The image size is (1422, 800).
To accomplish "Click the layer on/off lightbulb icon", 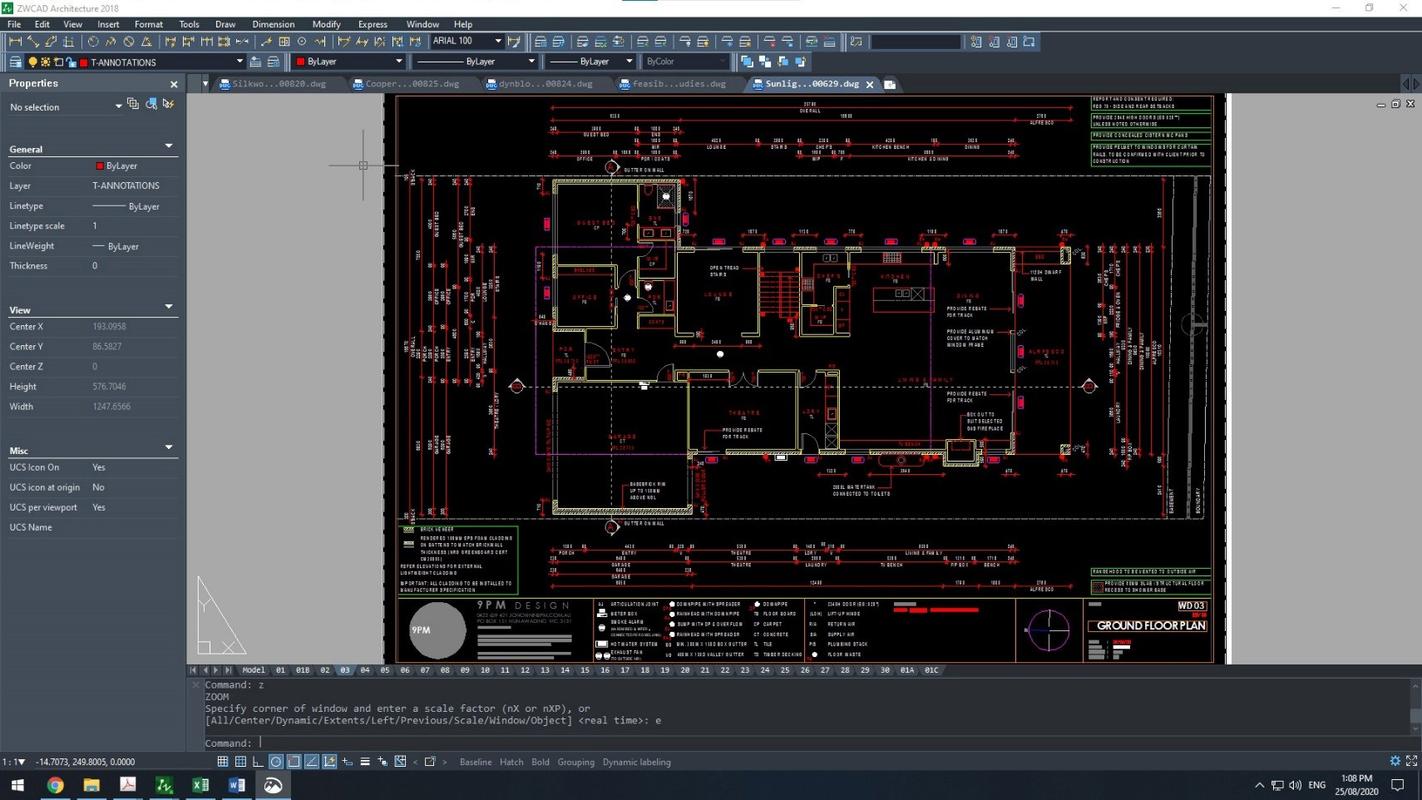I will point(32,62).
